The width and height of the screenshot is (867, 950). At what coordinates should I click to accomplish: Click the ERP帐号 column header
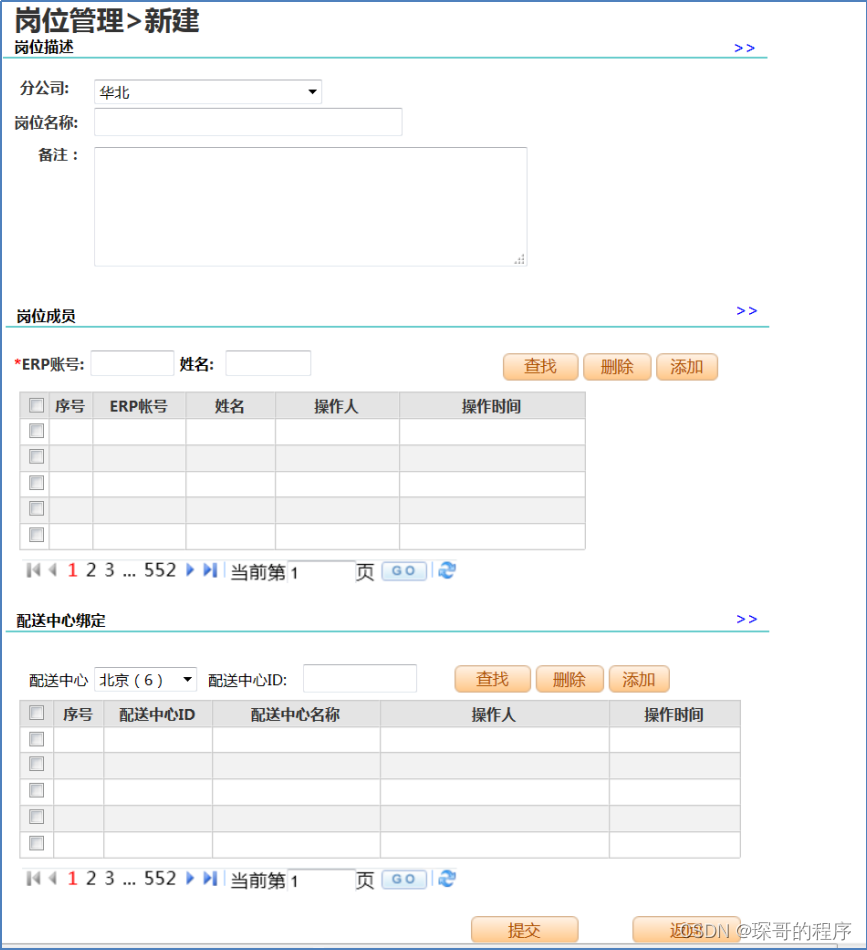[x=139, y=406]
